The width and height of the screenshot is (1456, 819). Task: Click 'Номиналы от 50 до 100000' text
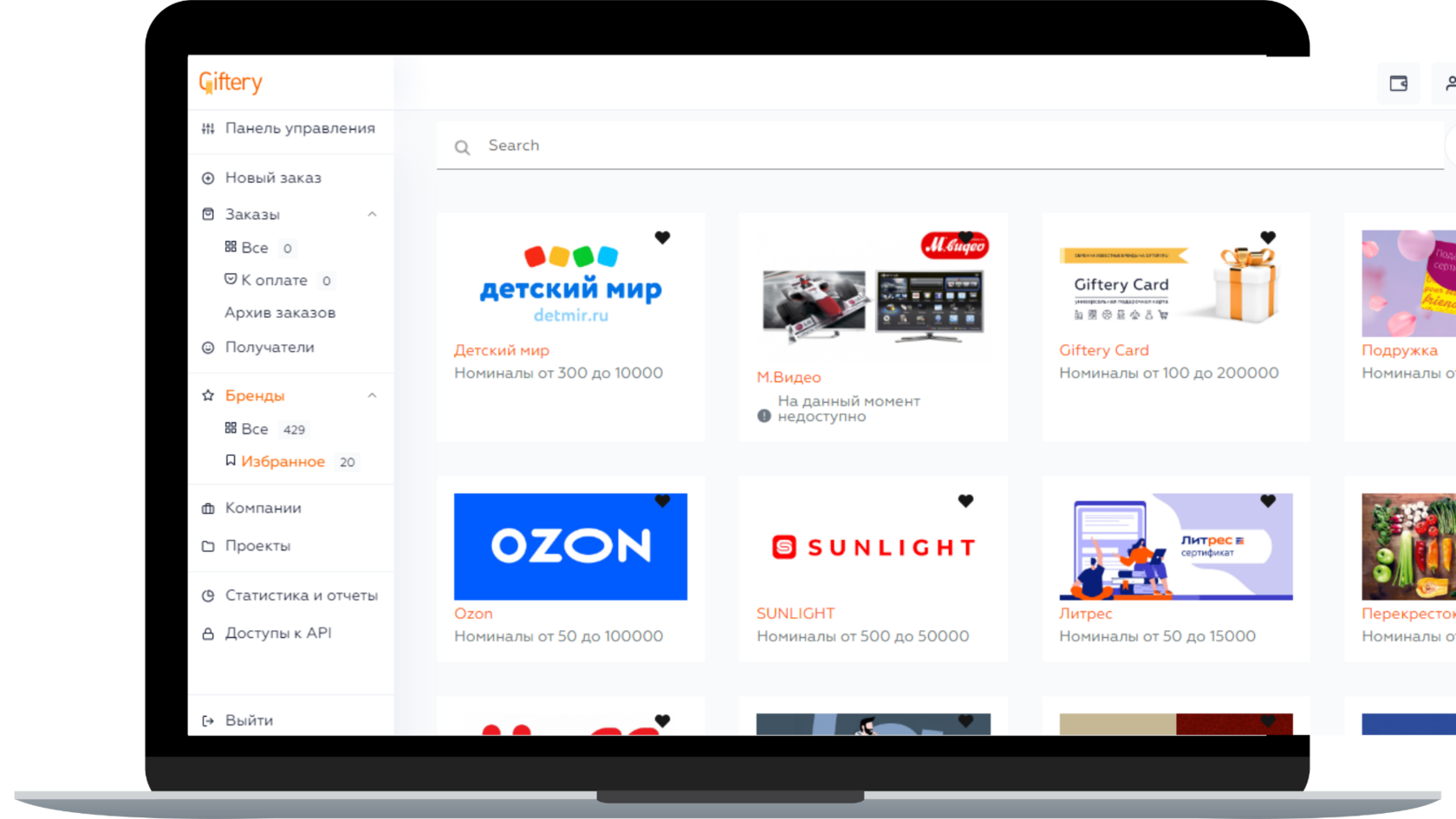point(559,636)
